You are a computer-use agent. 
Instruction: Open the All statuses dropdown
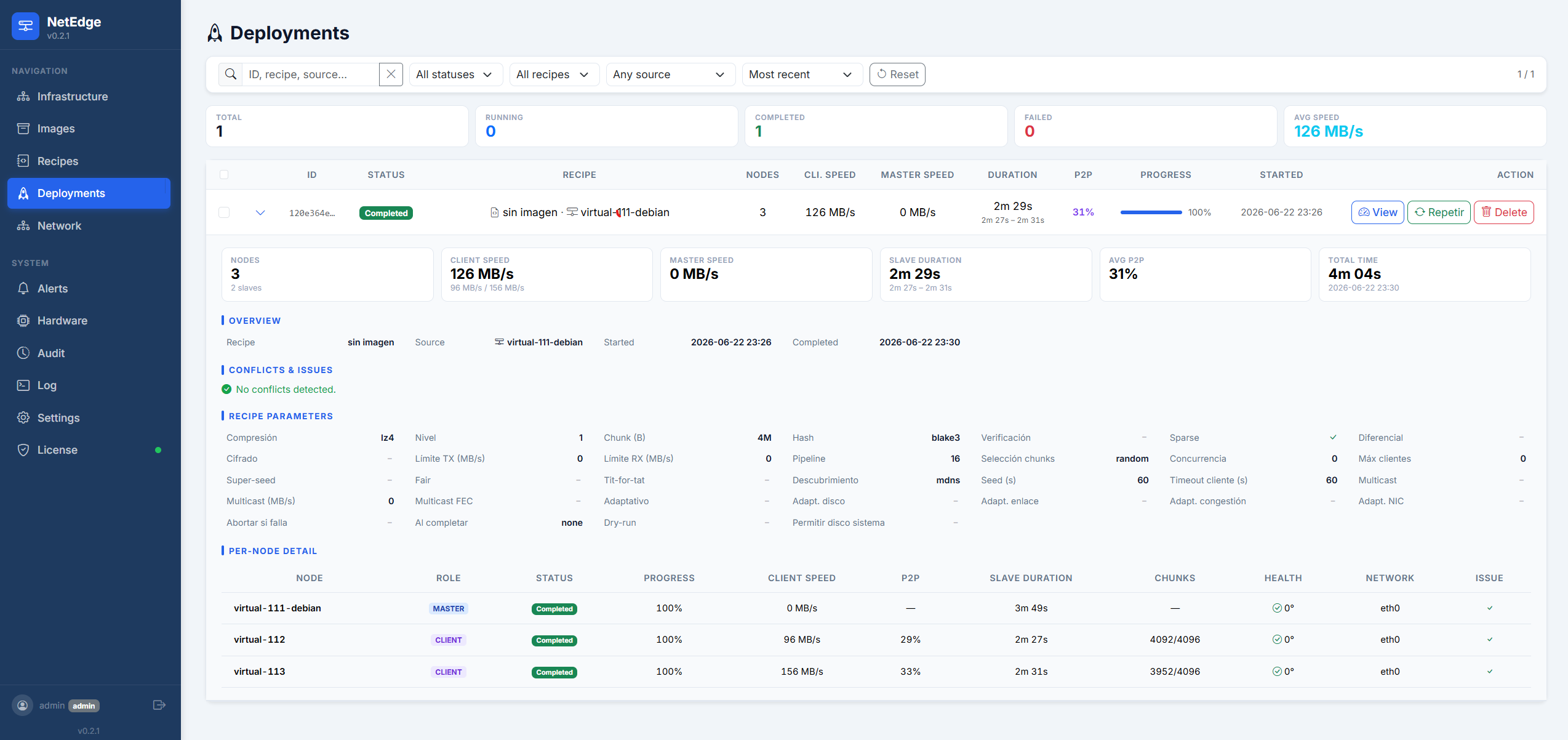455,74
